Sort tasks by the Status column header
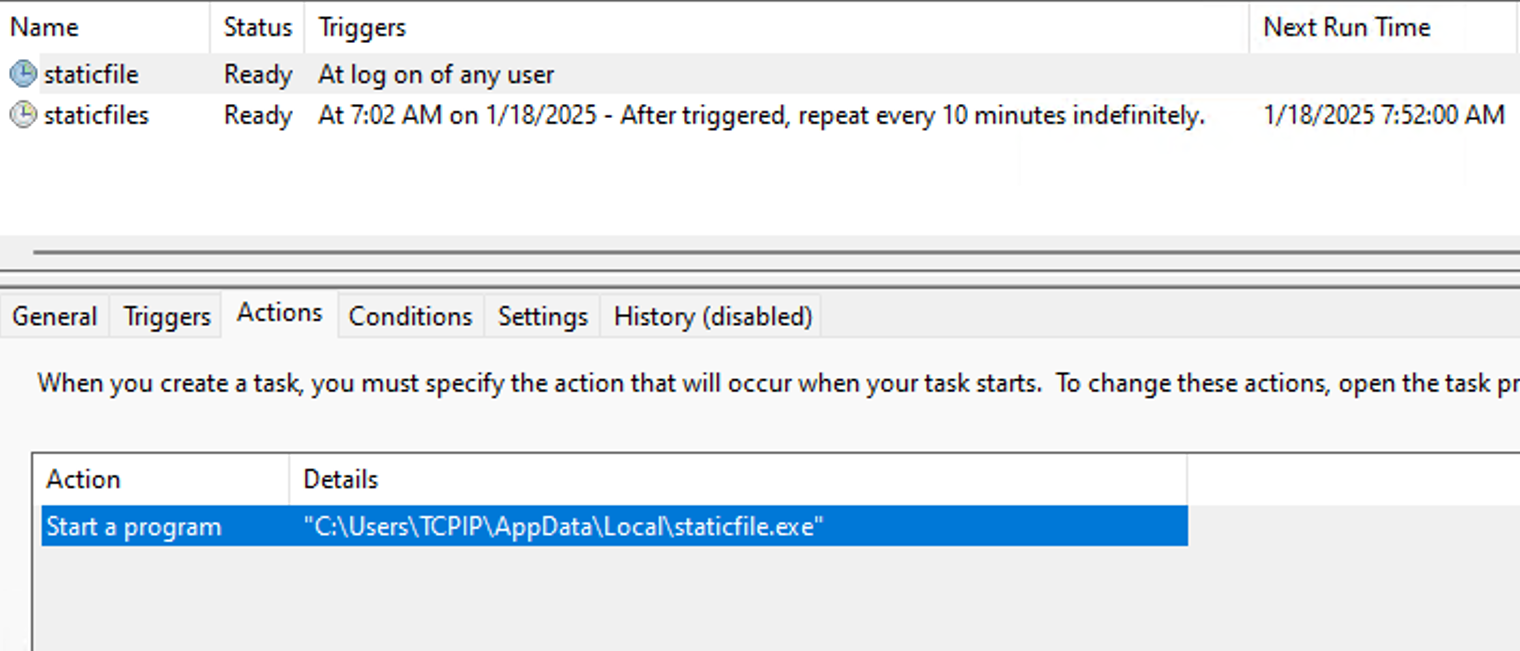The width and height of the screenshot is (1520, 651). [255, 27]
